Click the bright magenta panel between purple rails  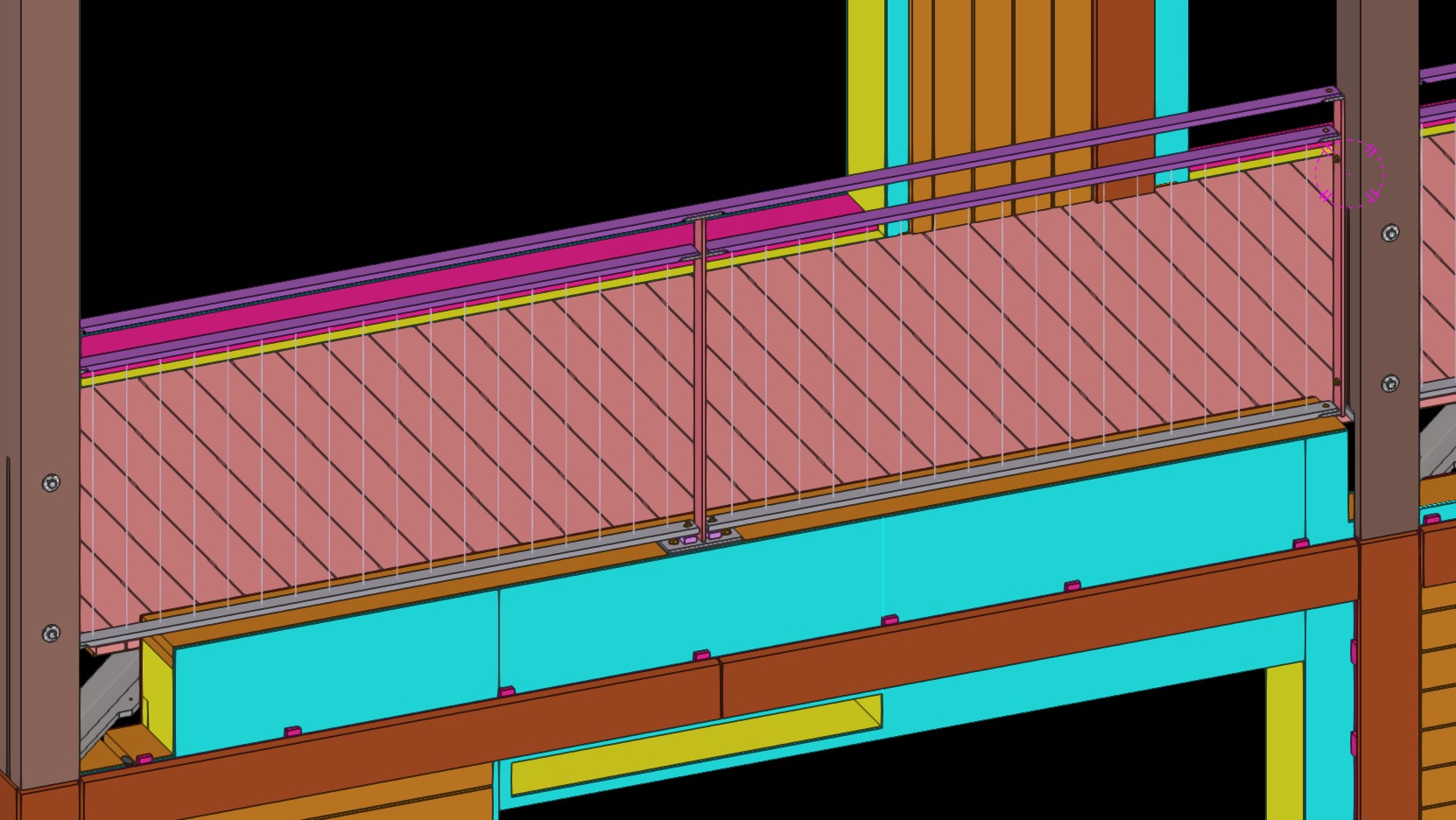click(473, 283)
